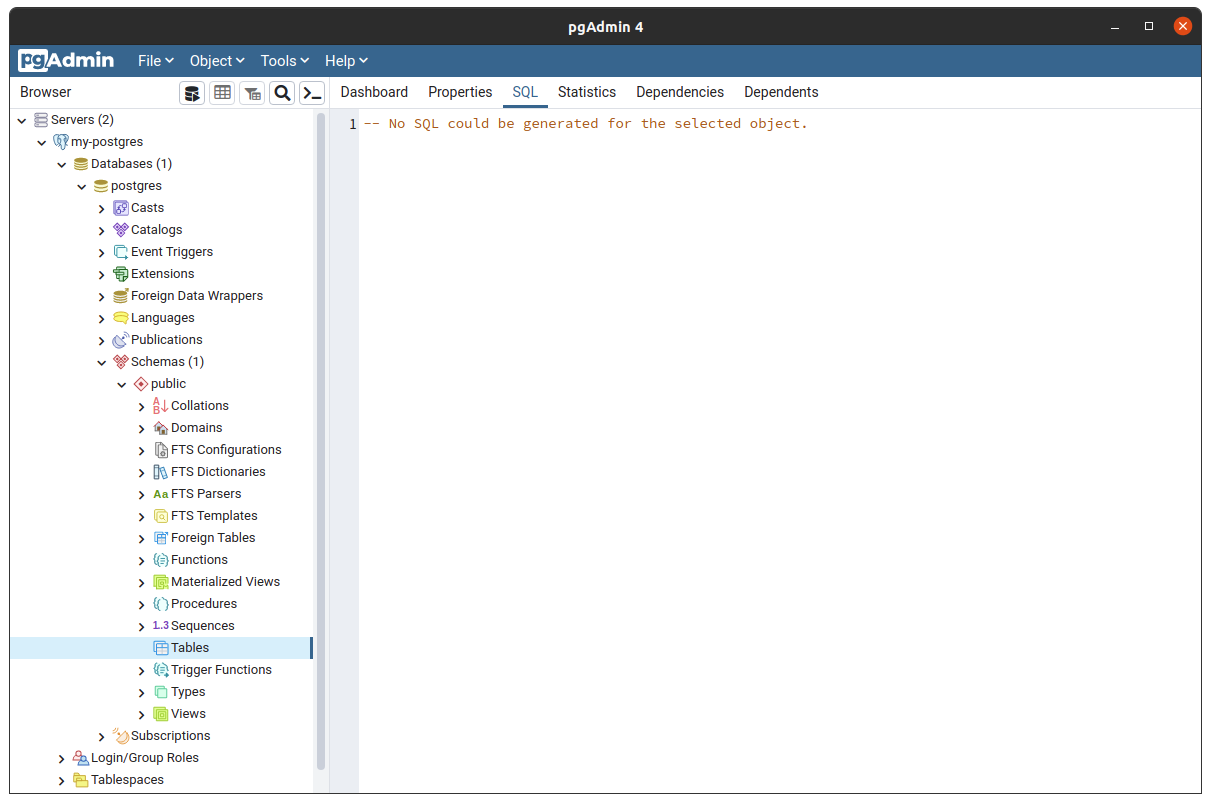Viewport: 1211px width, 803px height.
Task: Collapse the public schema chevron
Action: tap(122, 384)
